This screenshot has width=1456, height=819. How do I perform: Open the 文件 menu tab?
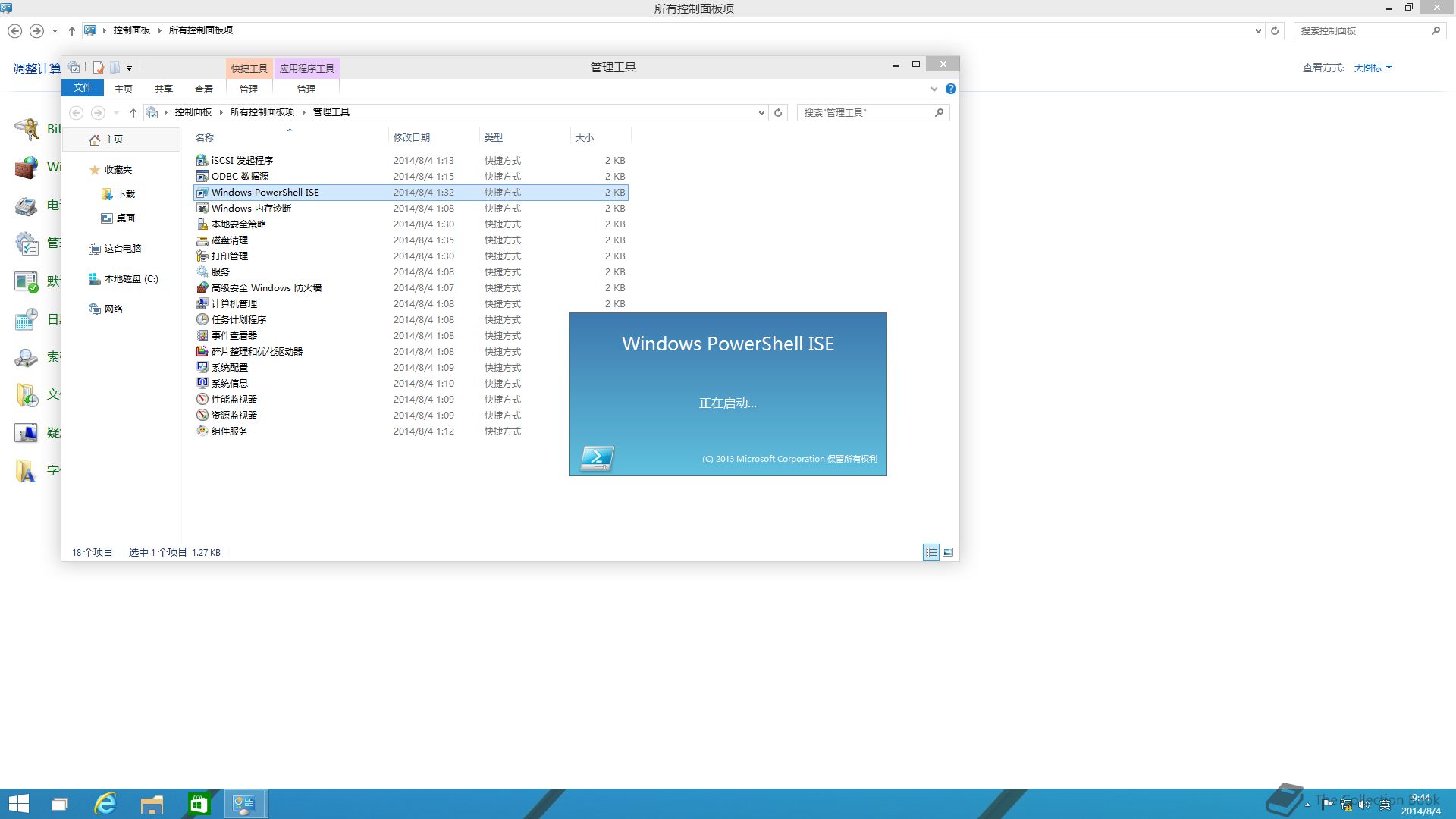point(83,88)
